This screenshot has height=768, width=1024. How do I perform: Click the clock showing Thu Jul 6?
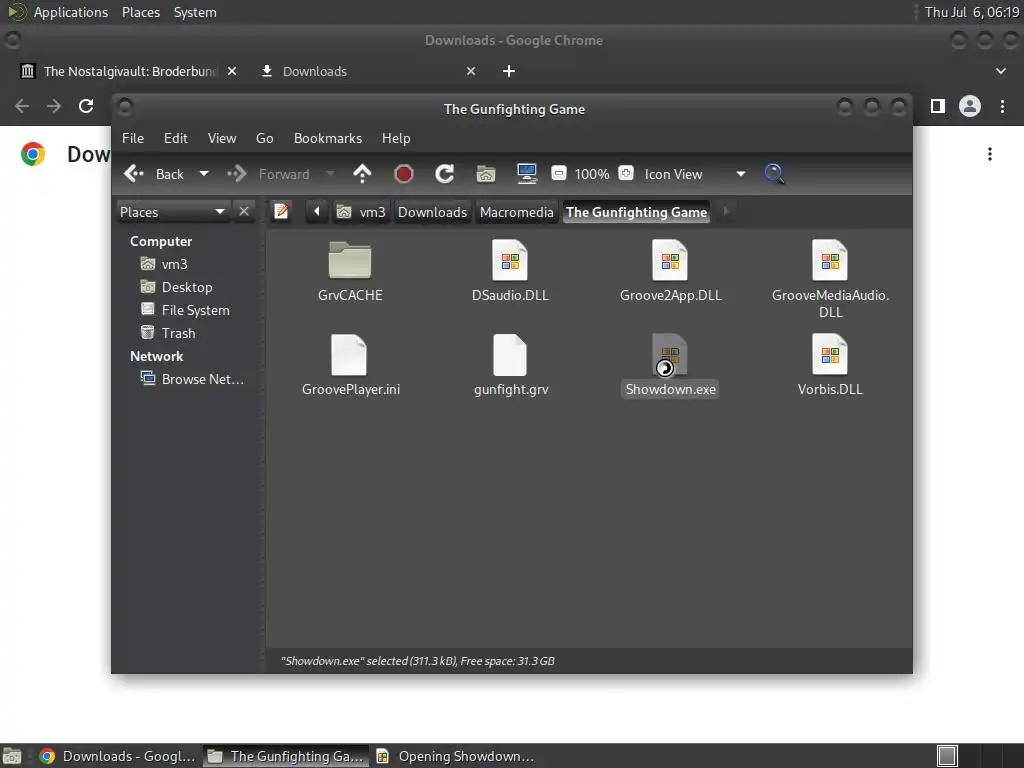(972, 12)
